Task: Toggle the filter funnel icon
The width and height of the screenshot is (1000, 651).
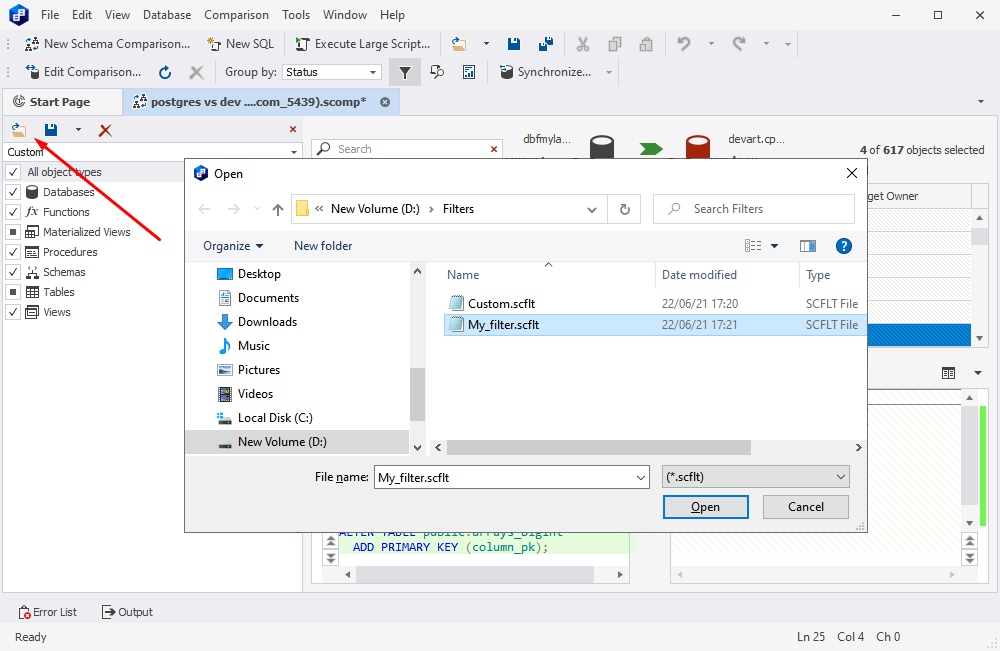Action: click(x=405, y=72)
